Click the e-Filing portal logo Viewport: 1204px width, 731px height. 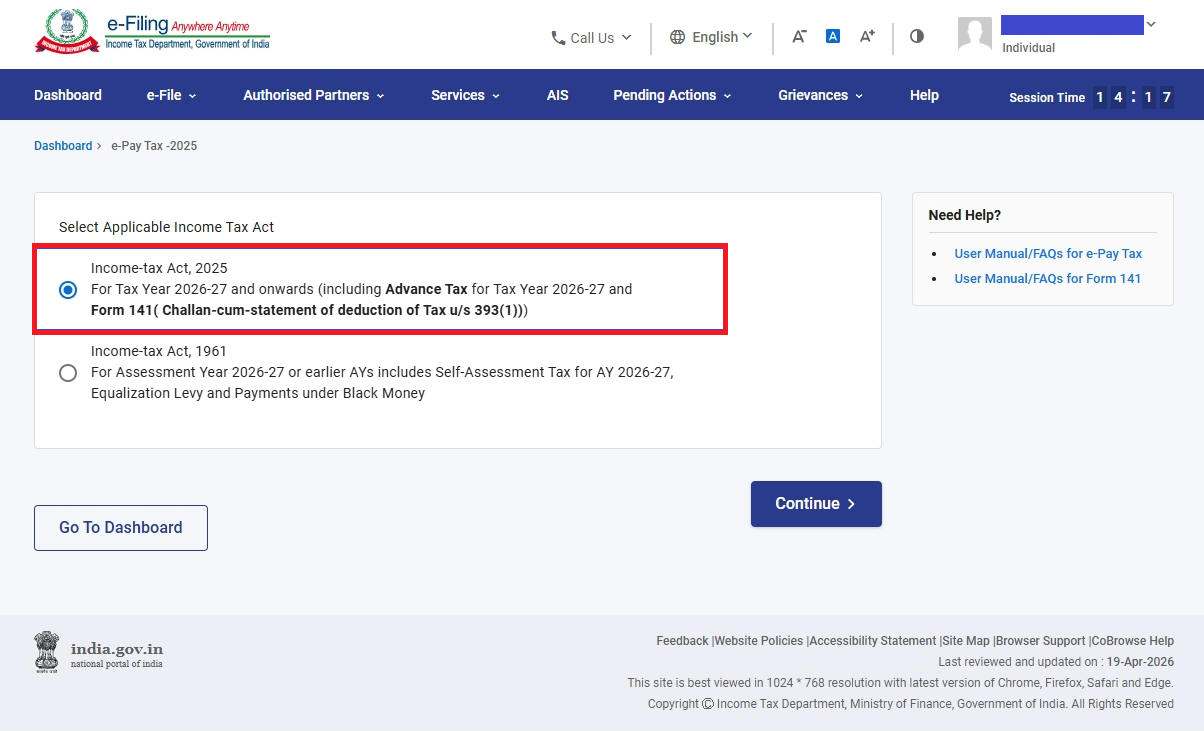[x=152, y=33]
